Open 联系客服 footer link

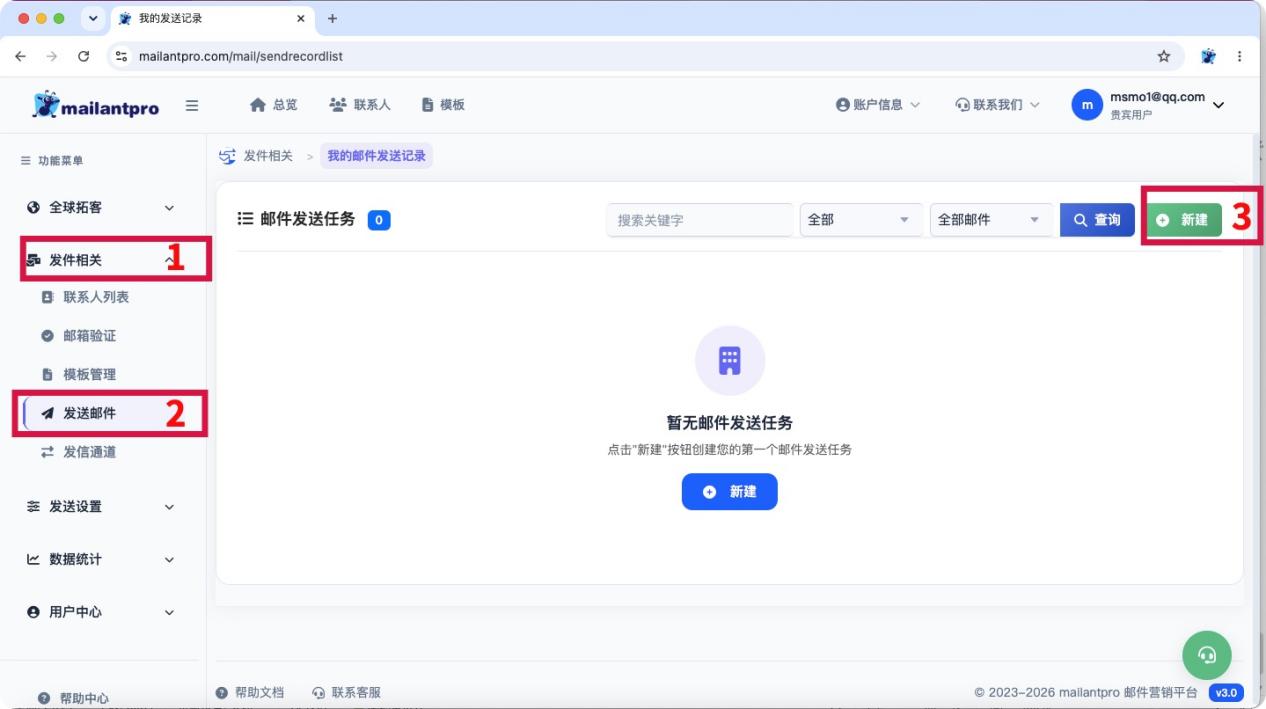[346, 692]
